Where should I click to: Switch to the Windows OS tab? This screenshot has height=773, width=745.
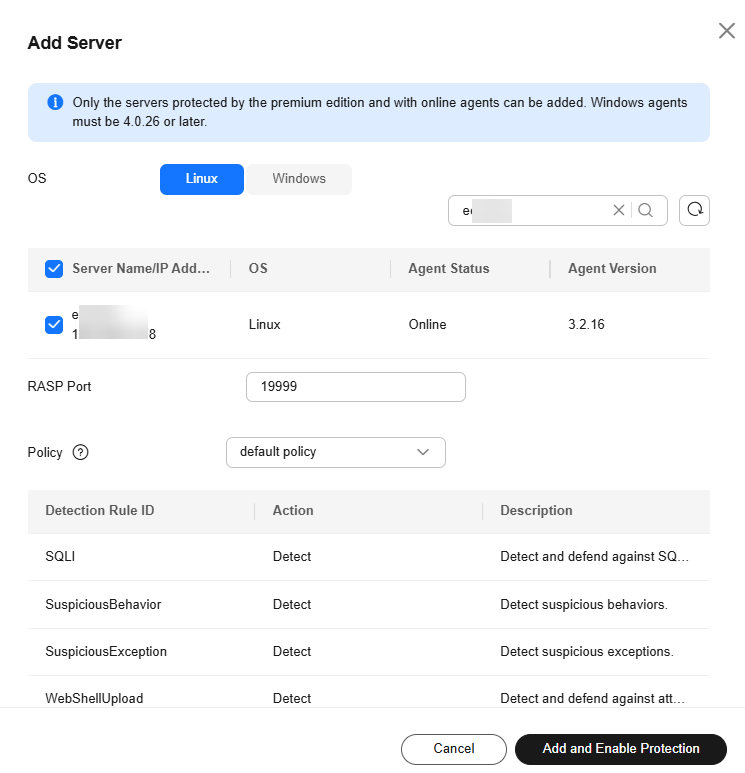pos(299,179)
